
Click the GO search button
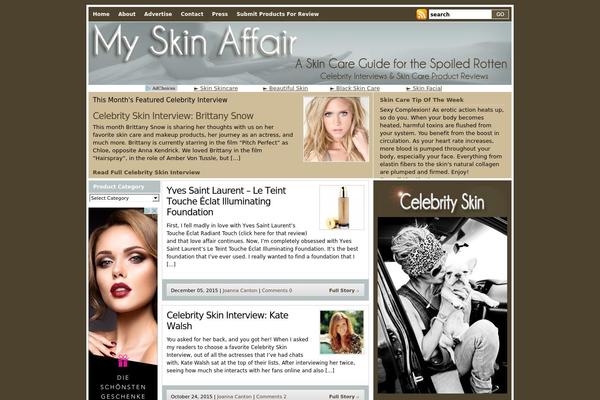point(500,14)
